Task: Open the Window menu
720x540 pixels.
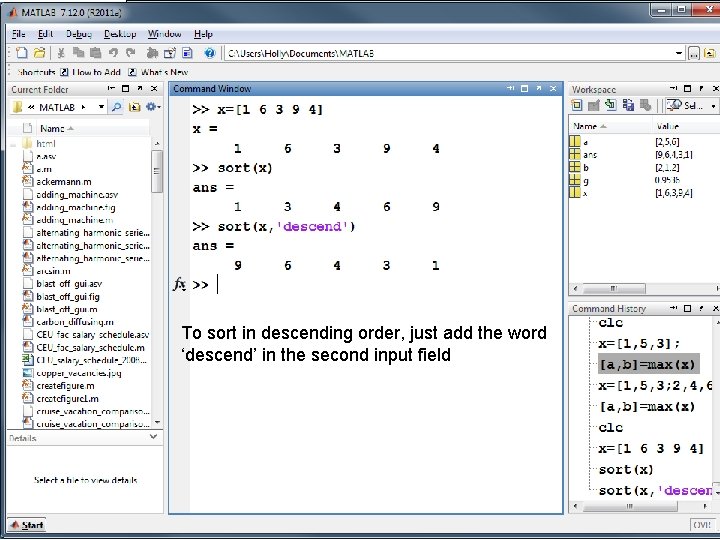Action: point(164,34)
